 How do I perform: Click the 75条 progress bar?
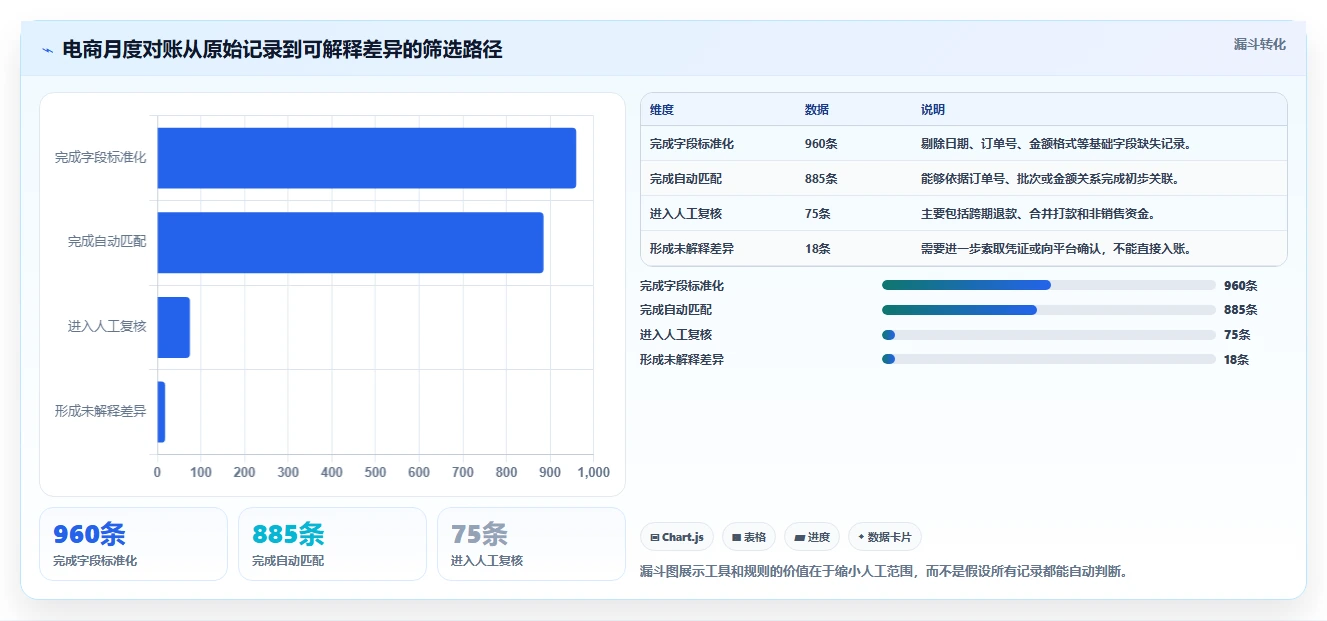click(x=1049, y=335)
